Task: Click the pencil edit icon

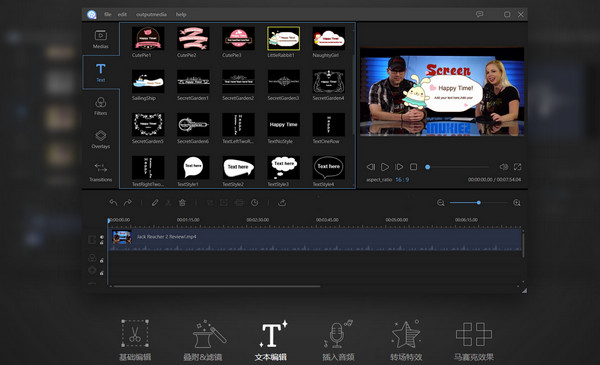Action: click(x=155, y=202)
